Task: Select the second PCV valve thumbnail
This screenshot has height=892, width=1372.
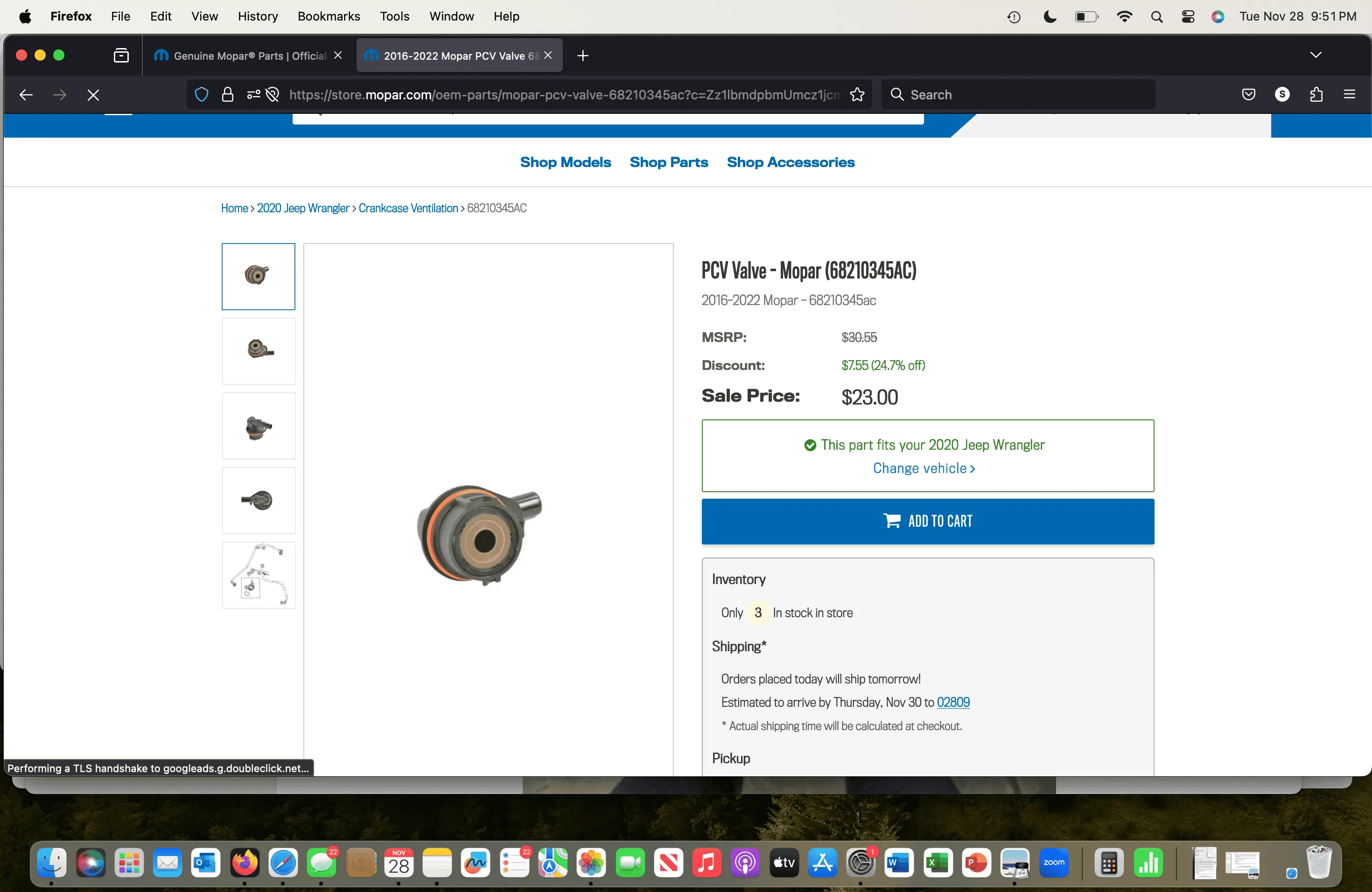Action: 258,351
